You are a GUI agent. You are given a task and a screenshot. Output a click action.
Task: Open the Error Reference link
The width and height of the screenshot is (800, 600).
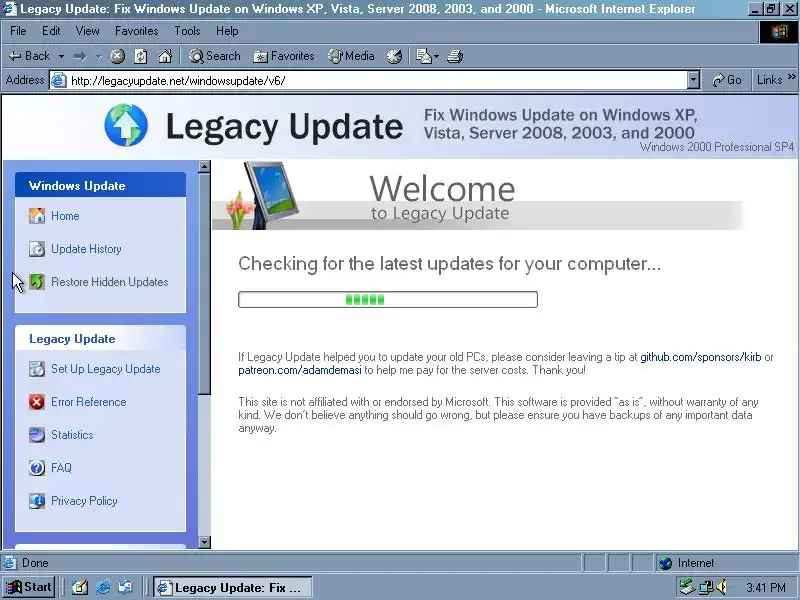coord(89,402)
